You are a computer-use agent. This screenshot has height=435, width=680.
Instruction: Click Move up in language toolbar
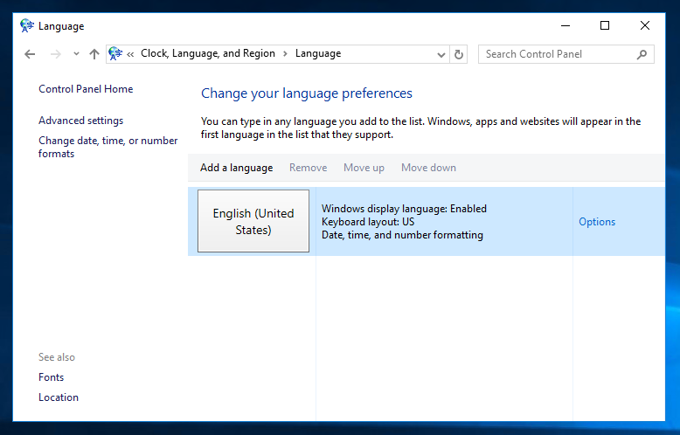364,168
